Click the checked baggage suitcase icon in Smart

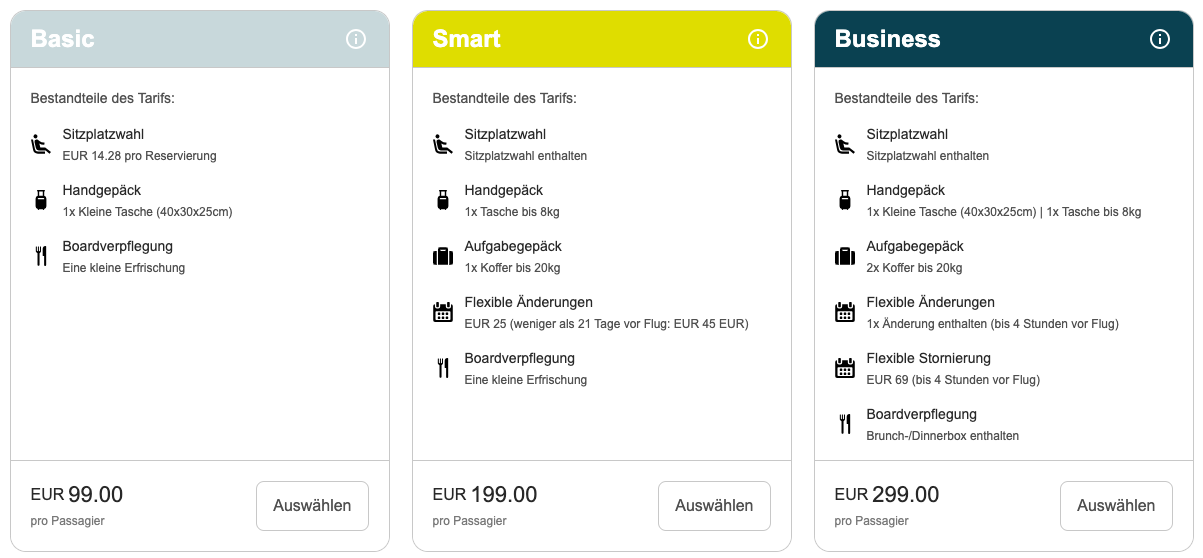(443, 256)
